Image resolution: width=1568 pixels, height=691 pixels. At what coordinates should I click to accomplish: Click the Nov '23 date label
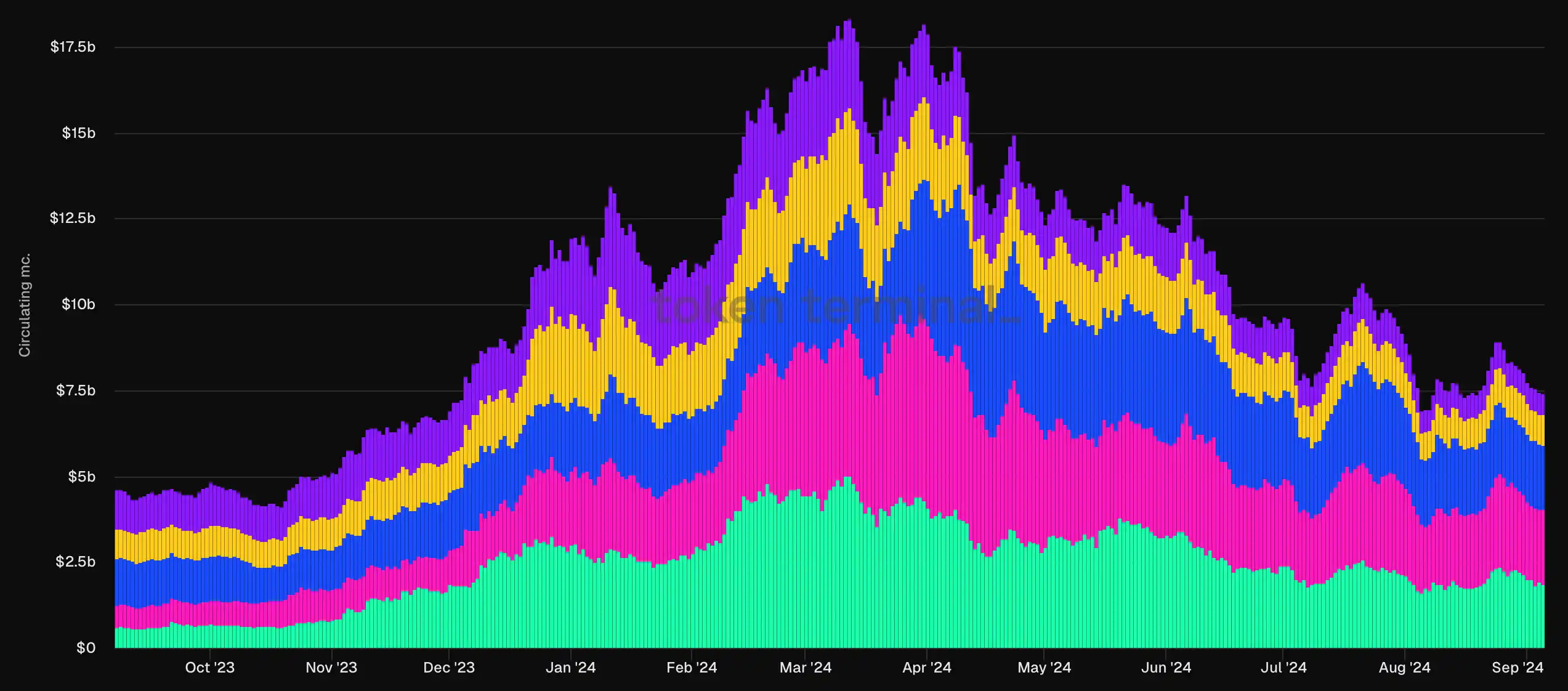click(331, 668)
